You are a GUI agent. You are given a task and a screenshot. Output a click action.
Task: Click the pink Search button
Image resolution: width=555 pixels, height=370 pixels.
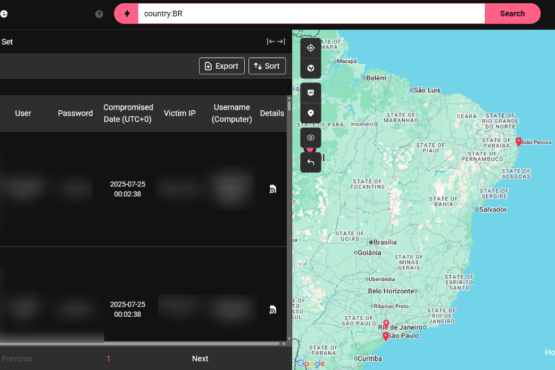click(x=512, y=14)
